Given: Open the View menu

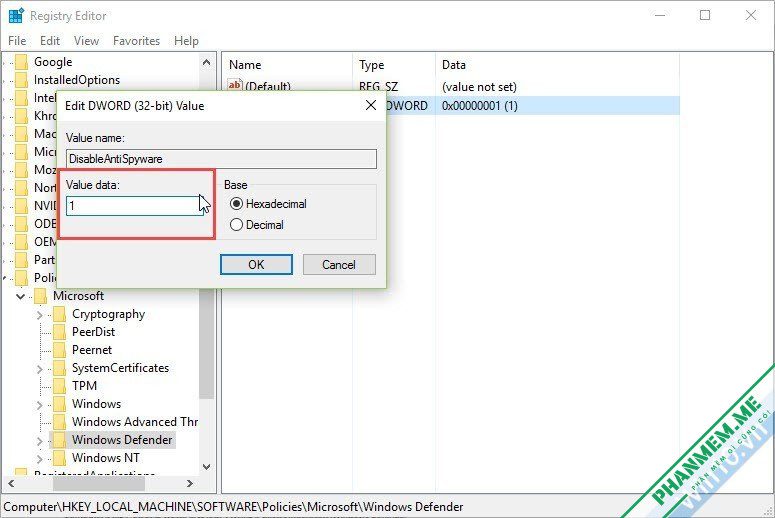Looking at the screenshot, I should 86,41.
